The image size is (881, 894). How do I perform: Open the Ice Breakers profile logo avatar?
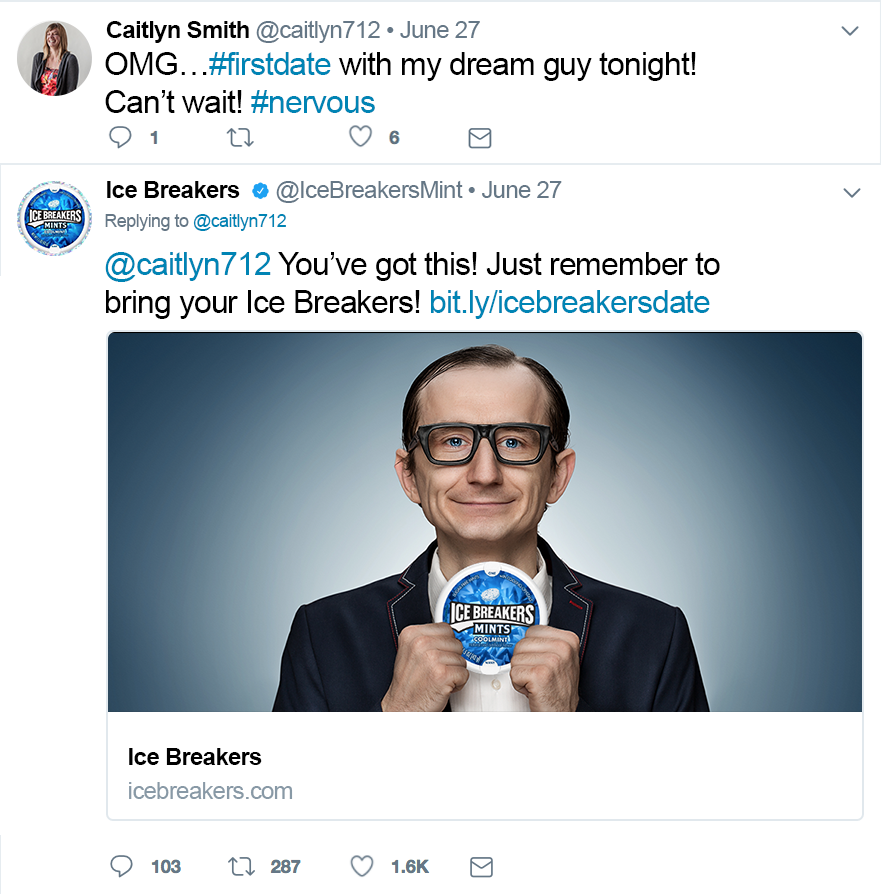pyautogui.click(x=54, y=218)
